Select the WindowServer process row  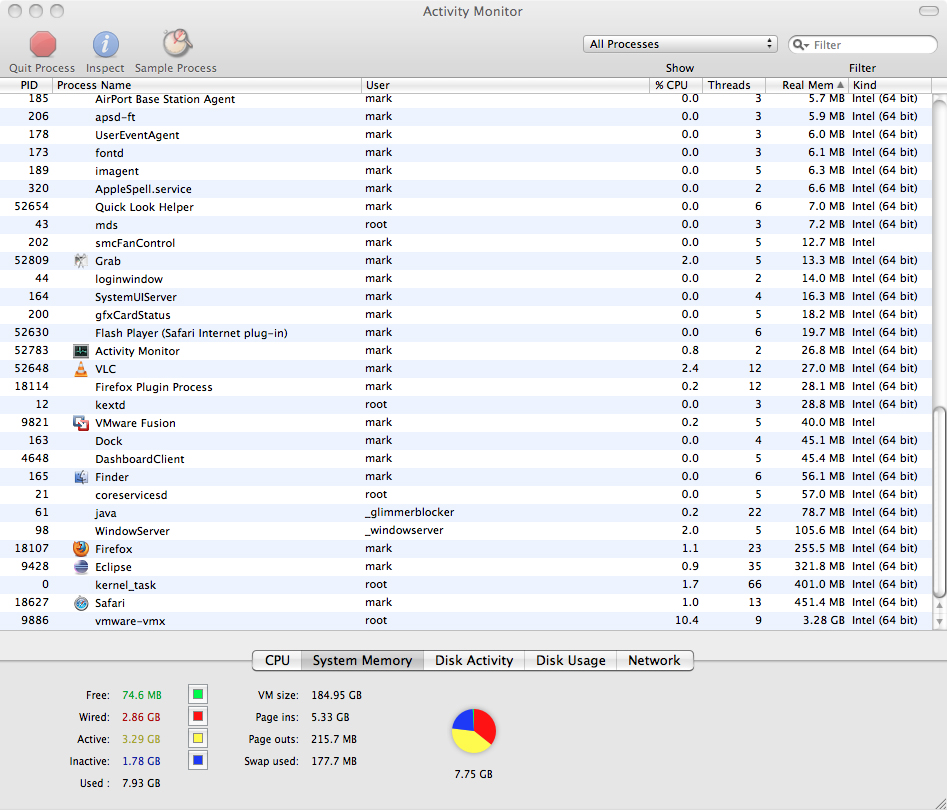point(466,530)
